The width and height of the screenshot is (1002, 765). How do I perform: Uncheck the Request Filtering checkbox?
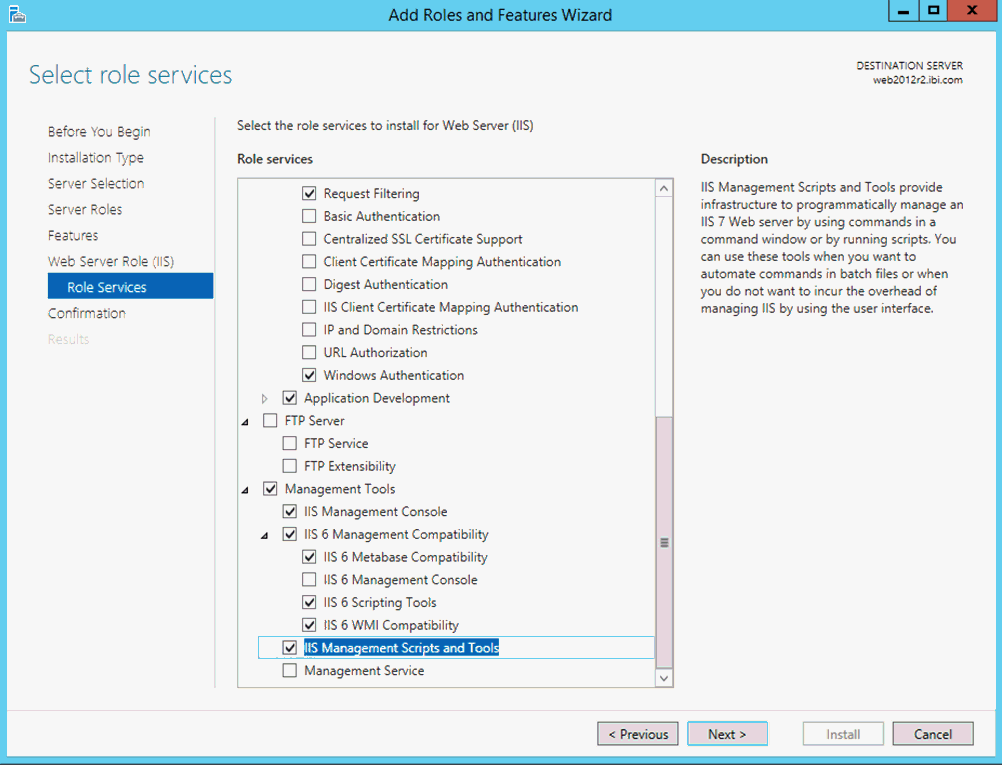(309, 193)
